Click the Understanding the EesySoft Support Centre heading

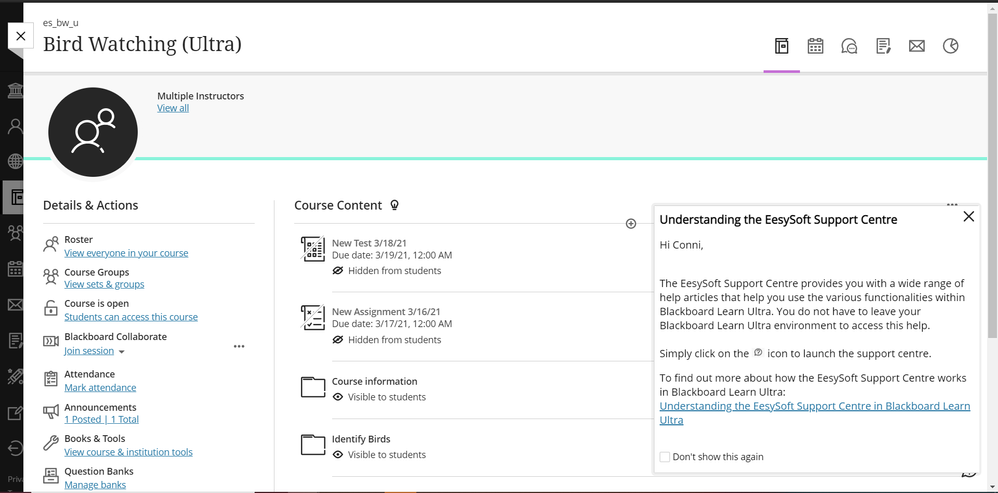tap(778, 219)
